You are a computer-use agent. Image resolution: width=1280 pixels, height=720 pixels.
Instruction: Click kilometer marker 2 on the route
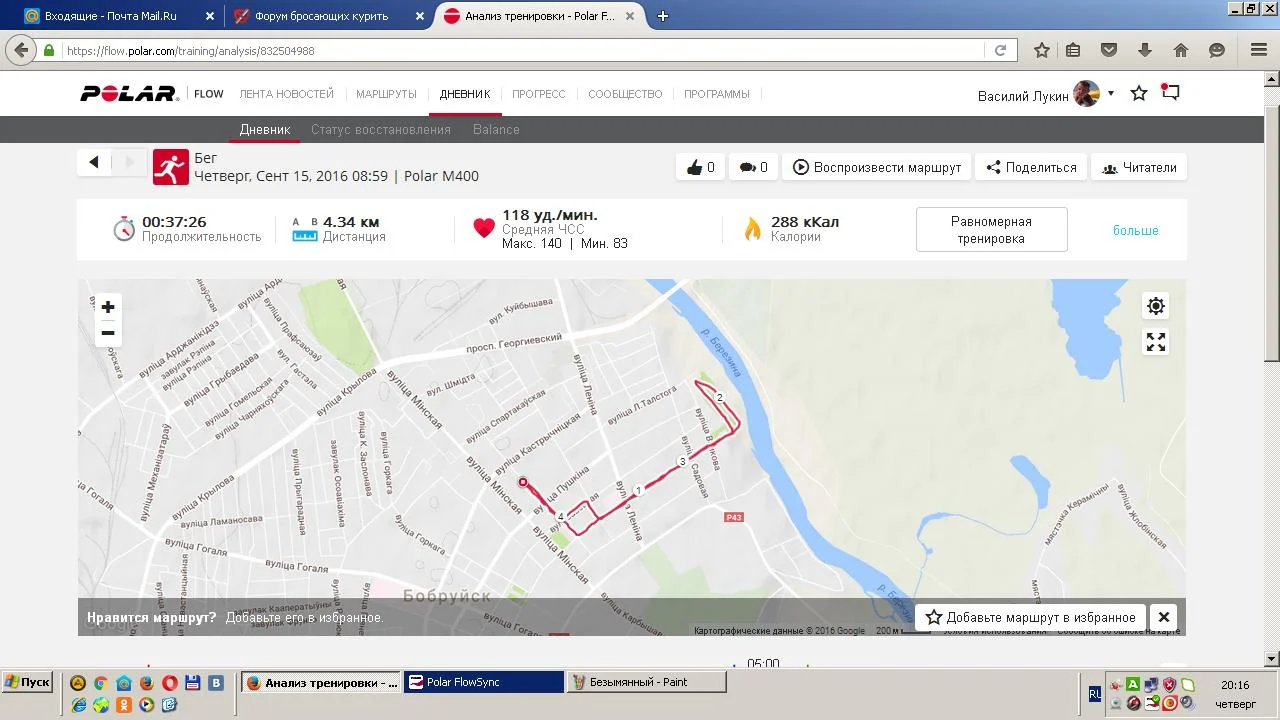click(719, 398)
